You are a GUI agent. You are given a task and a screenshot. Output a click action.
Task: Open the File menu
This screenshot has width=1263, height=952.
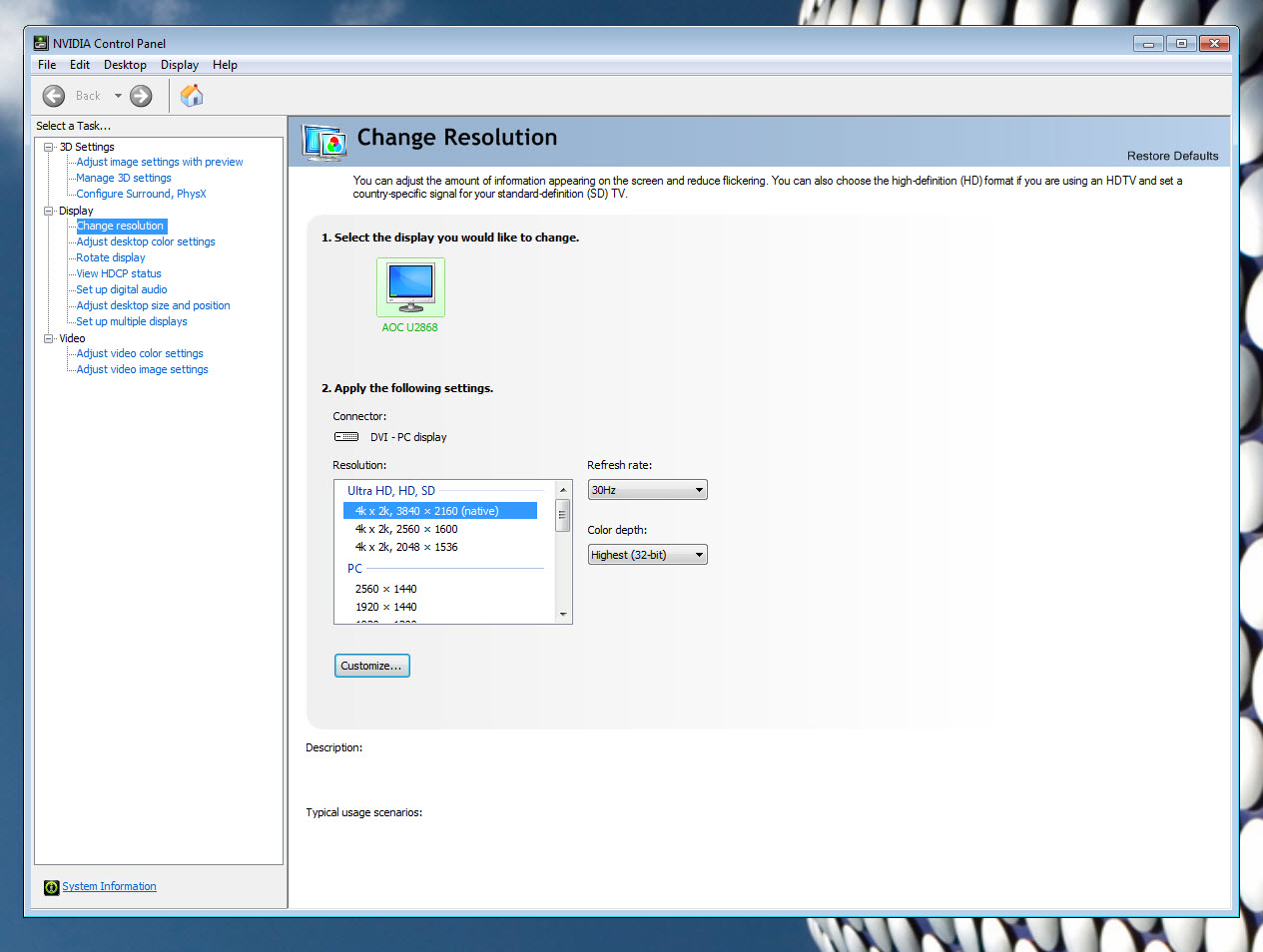[47, 65]
